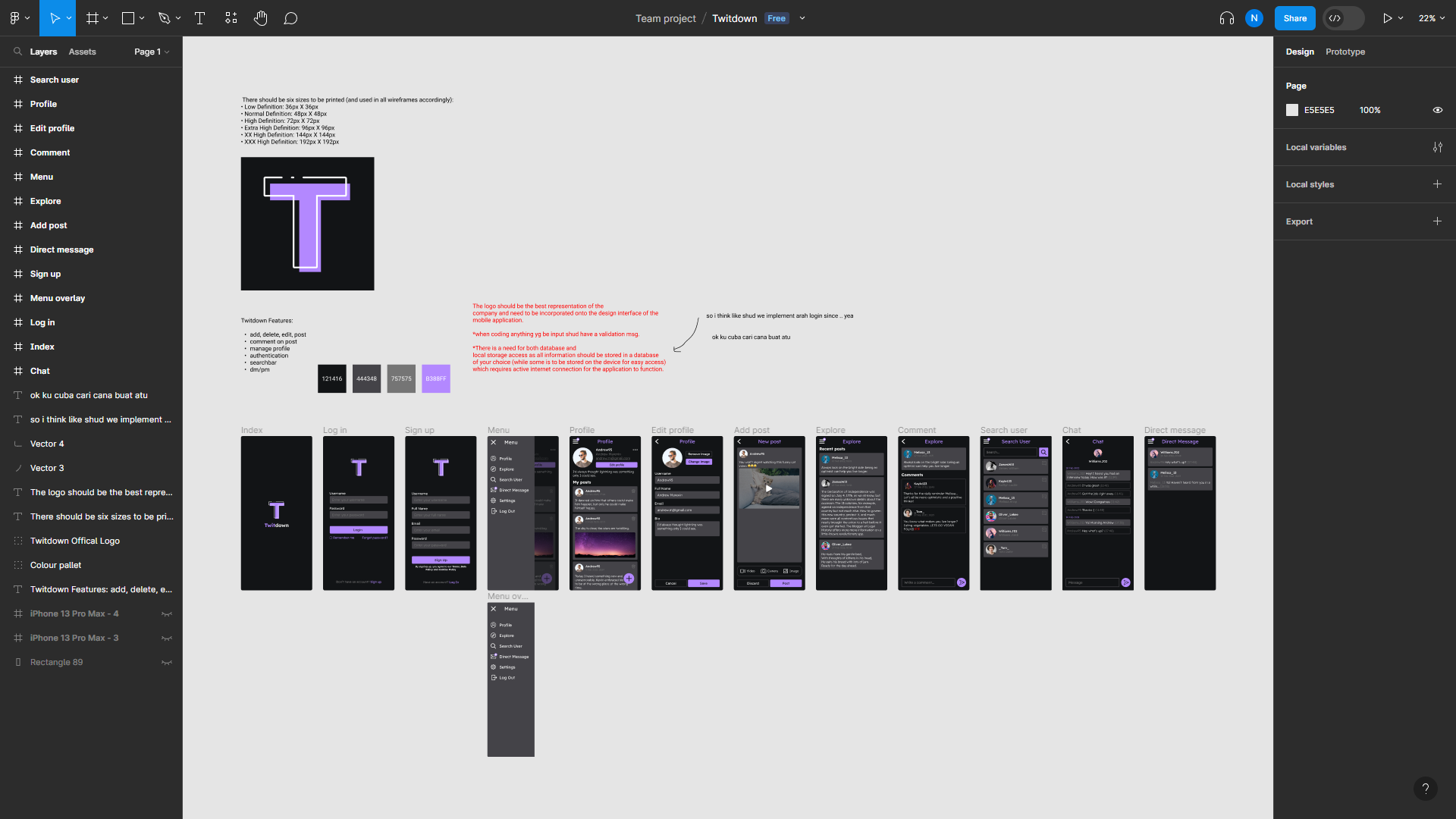
Task: Select the Pen tool
Action: click(x=165, y=17)
